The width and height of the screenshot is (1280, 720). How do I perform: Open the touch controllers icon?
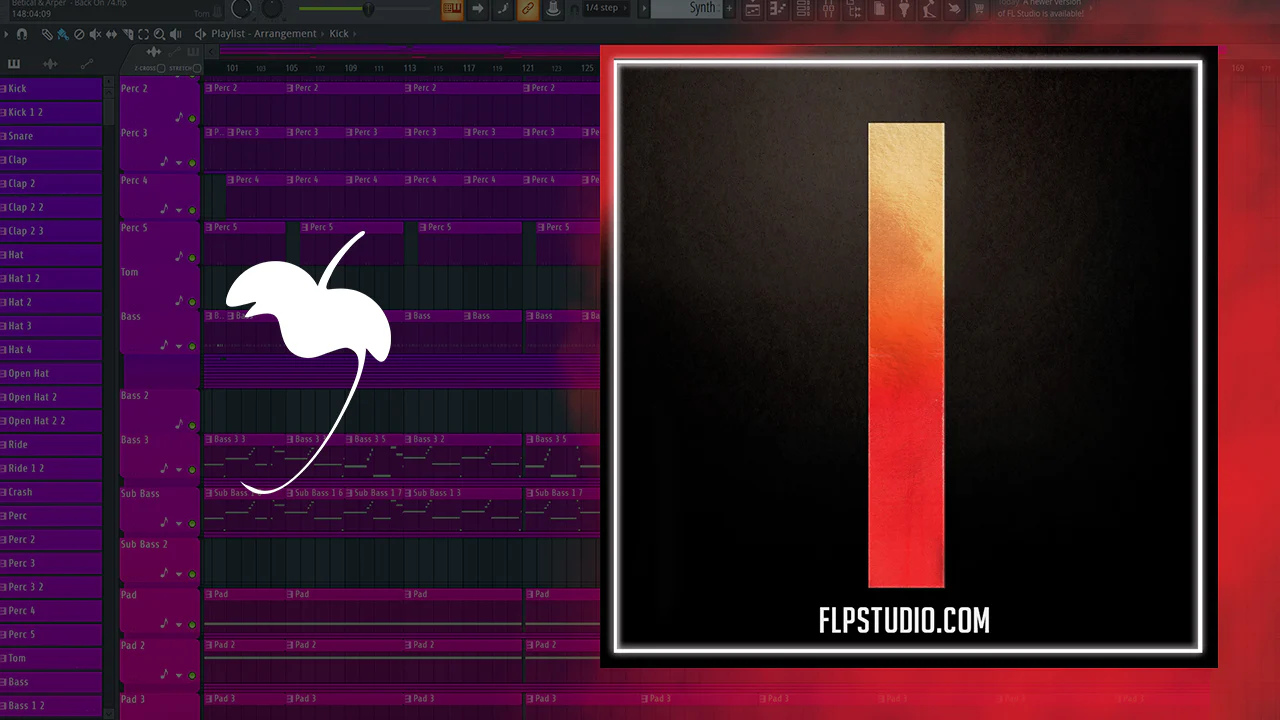954,9
